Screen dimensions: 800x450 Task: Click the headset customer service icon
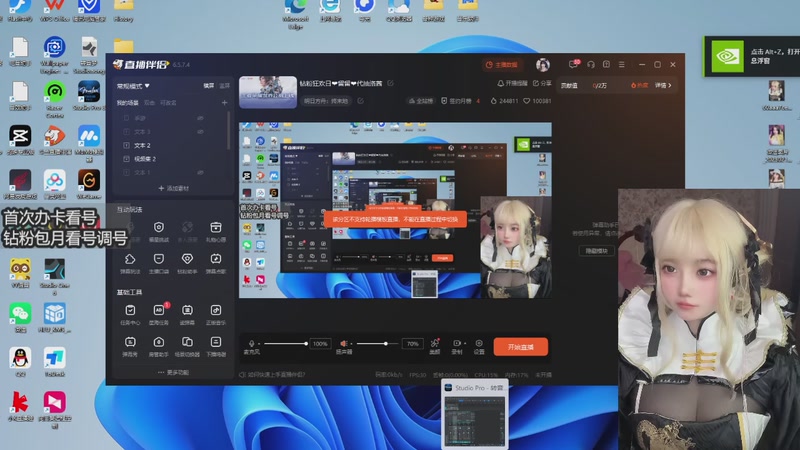591,64
